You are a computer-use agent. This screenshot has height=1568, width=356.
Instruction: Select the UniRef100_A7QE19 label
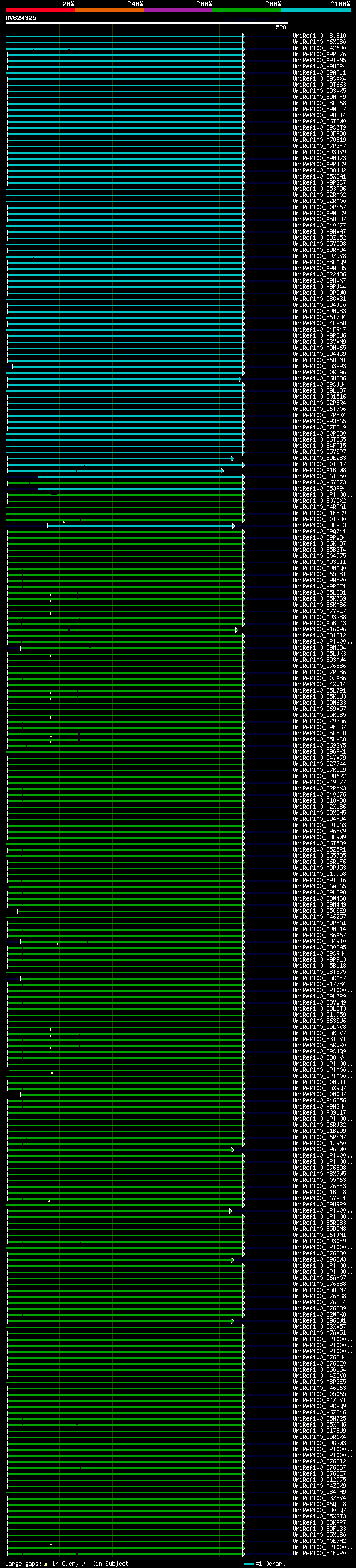click(x=319, y=140)
